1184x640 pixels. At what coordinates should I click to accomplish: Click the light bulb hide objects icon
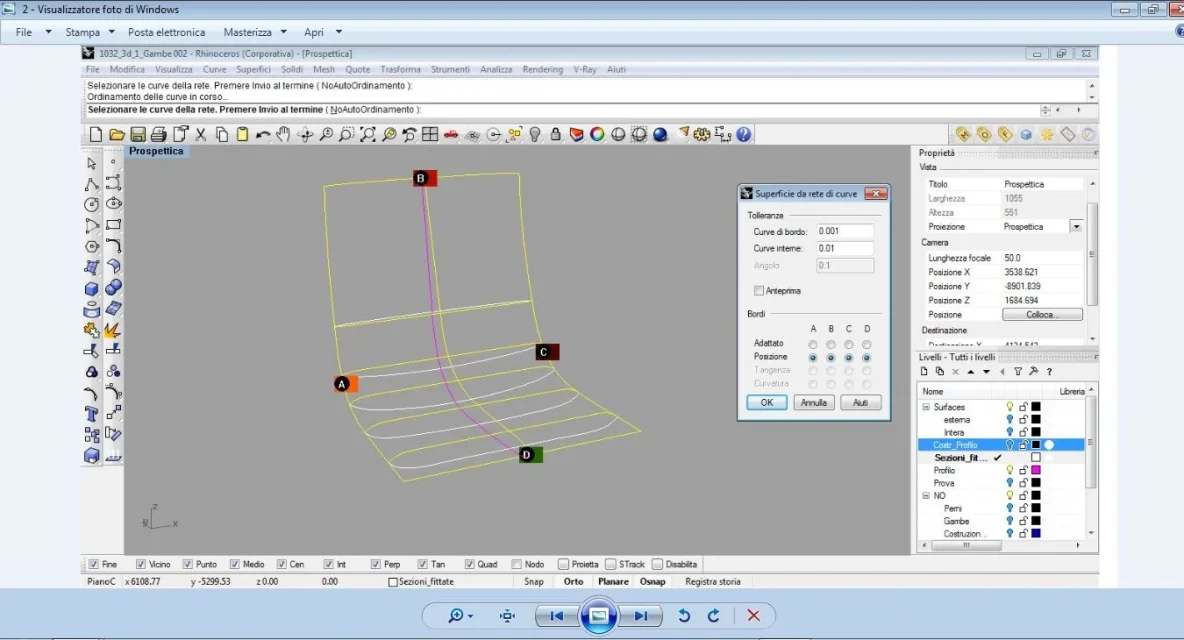click(x=535, y=134)
